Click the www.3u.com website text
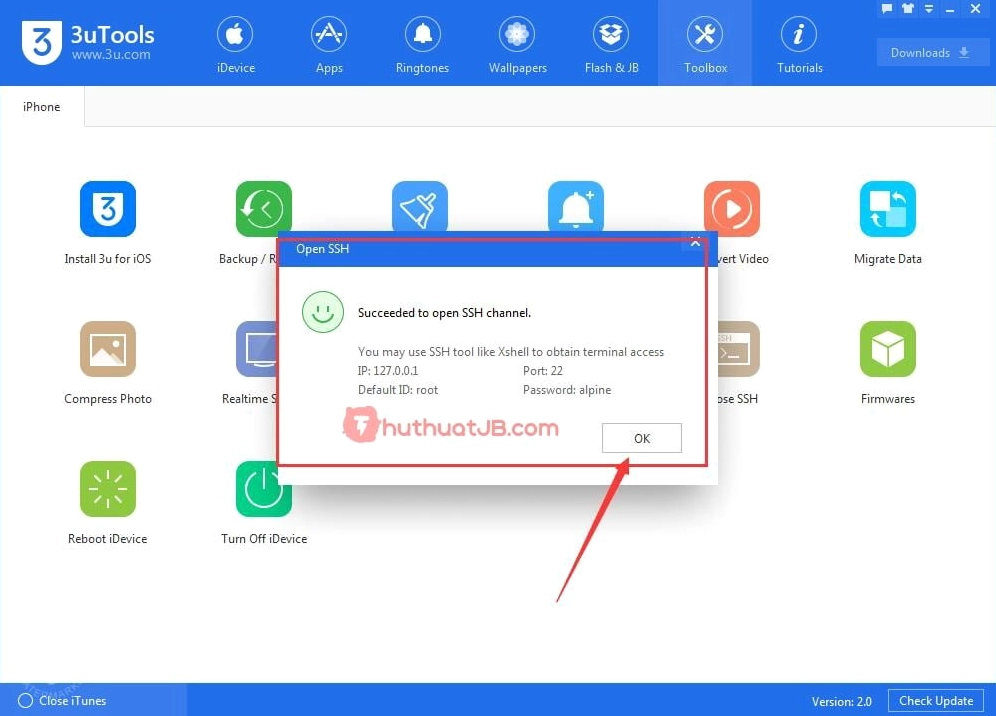This screenshot has width=996, height=716. [111, 55]
